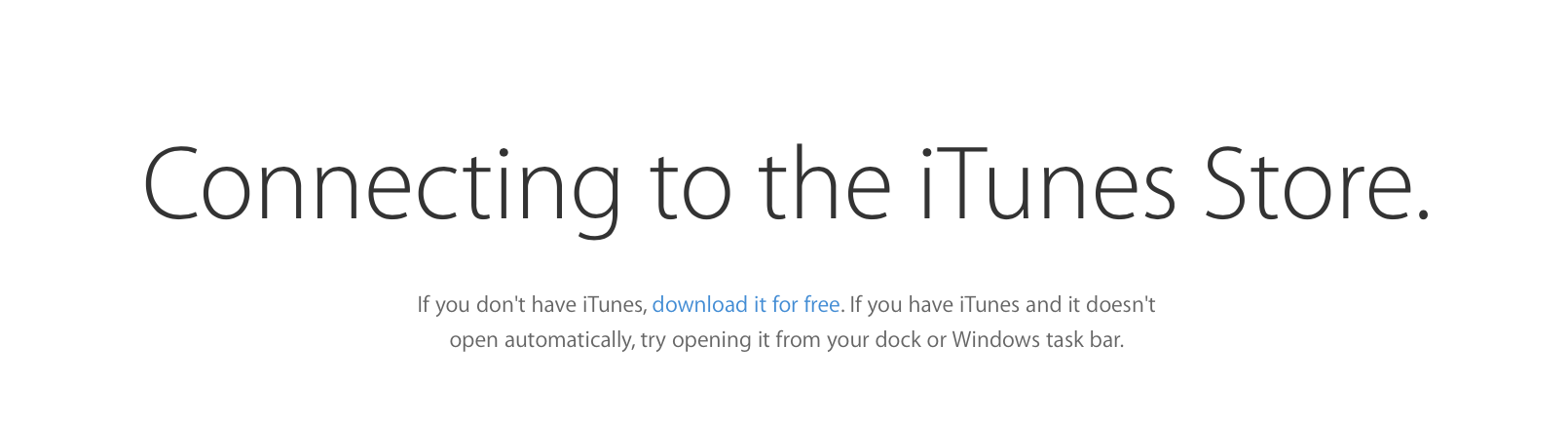Screen dimensions: 1568x423
Task: Click the "Connecting to the iTunes Store." heading
Action: pos(787,188)
